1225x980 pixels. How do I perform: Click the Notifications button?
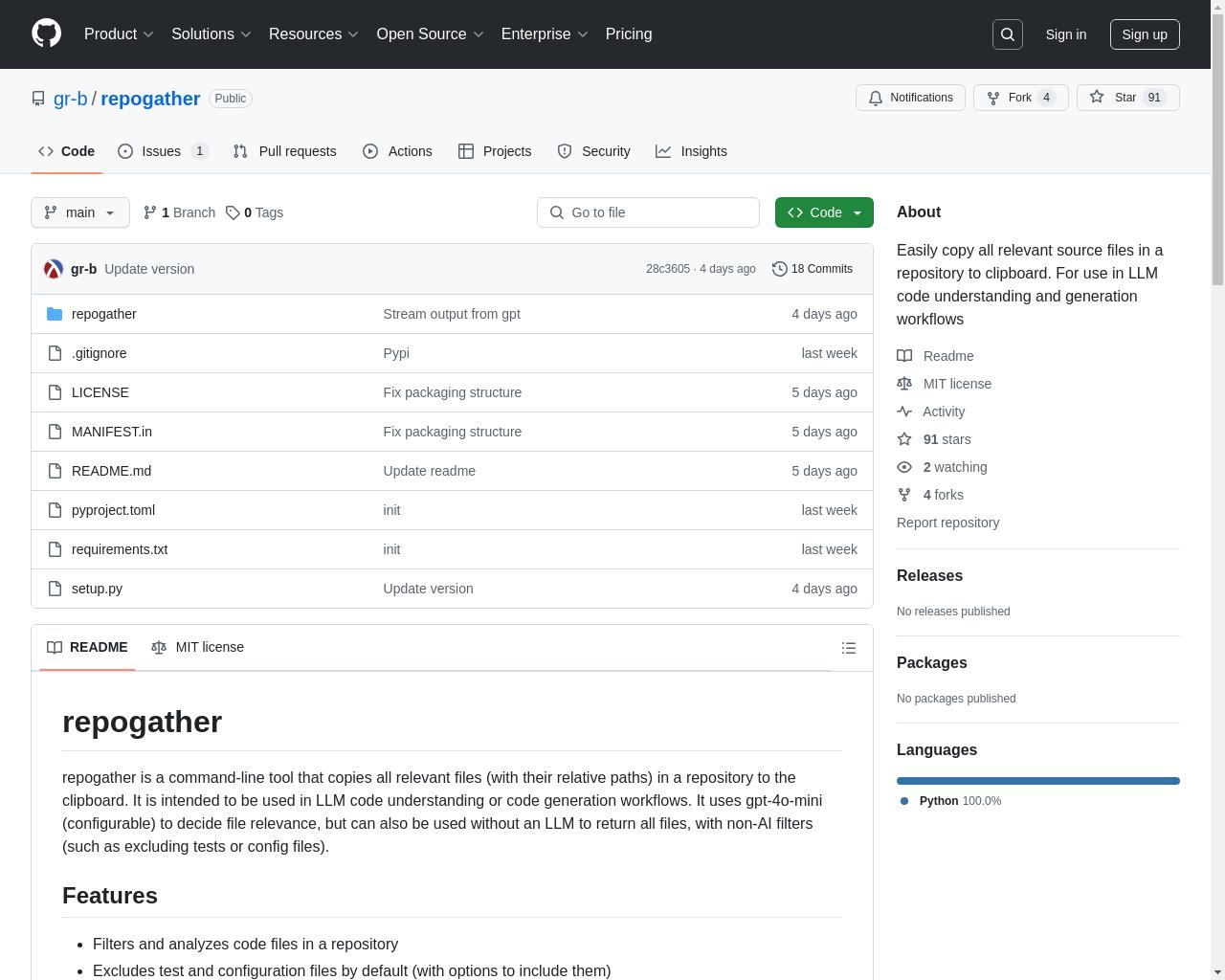910,98
